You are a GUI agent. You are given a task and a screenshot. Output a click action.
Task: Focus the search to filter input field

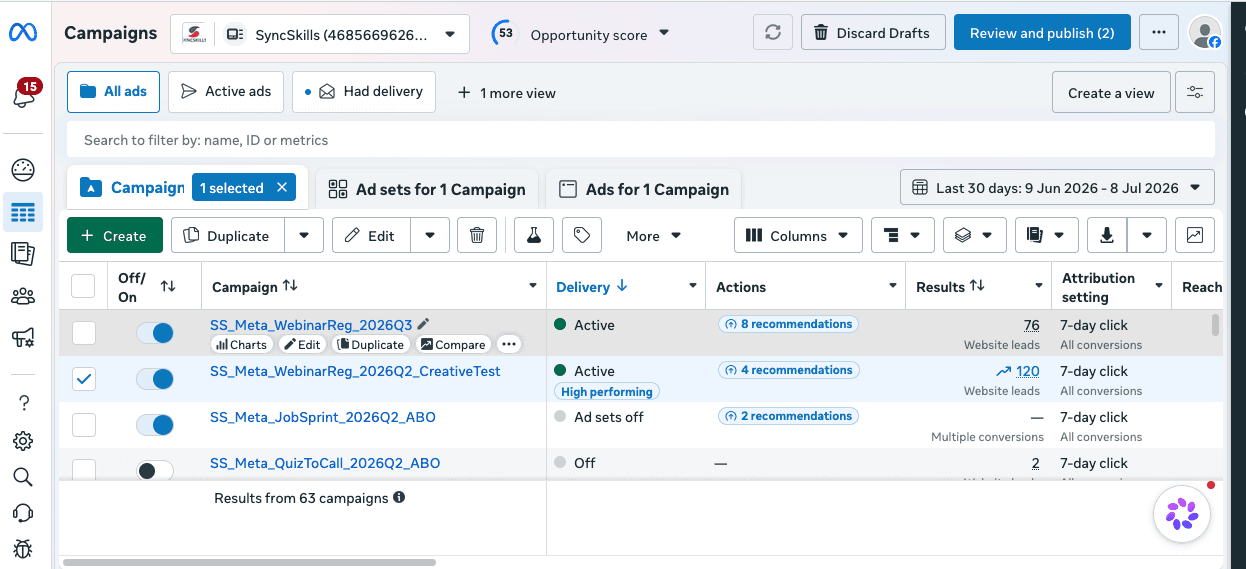(x=641, y=140)
